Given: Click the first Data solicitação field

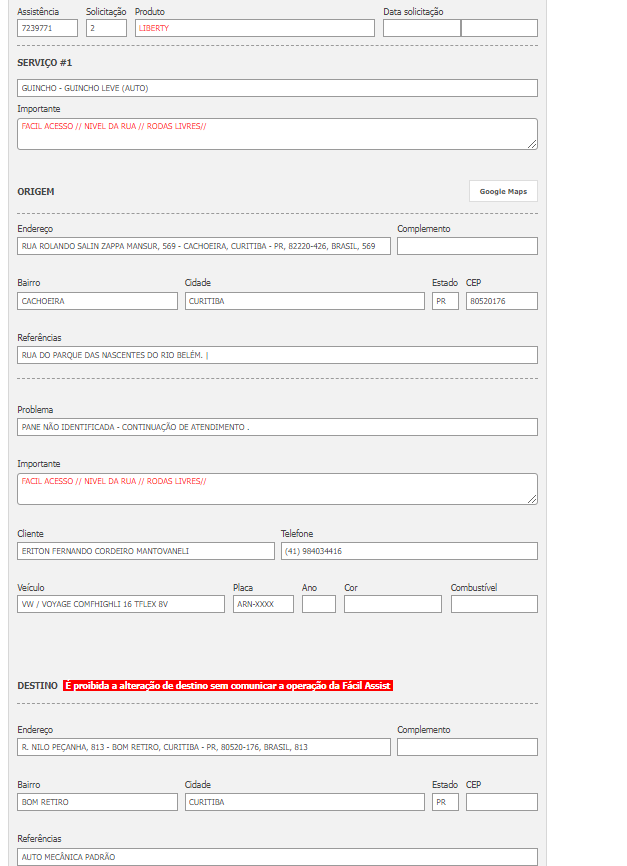Looking at the screenshot, I should [x=421, y=28].
